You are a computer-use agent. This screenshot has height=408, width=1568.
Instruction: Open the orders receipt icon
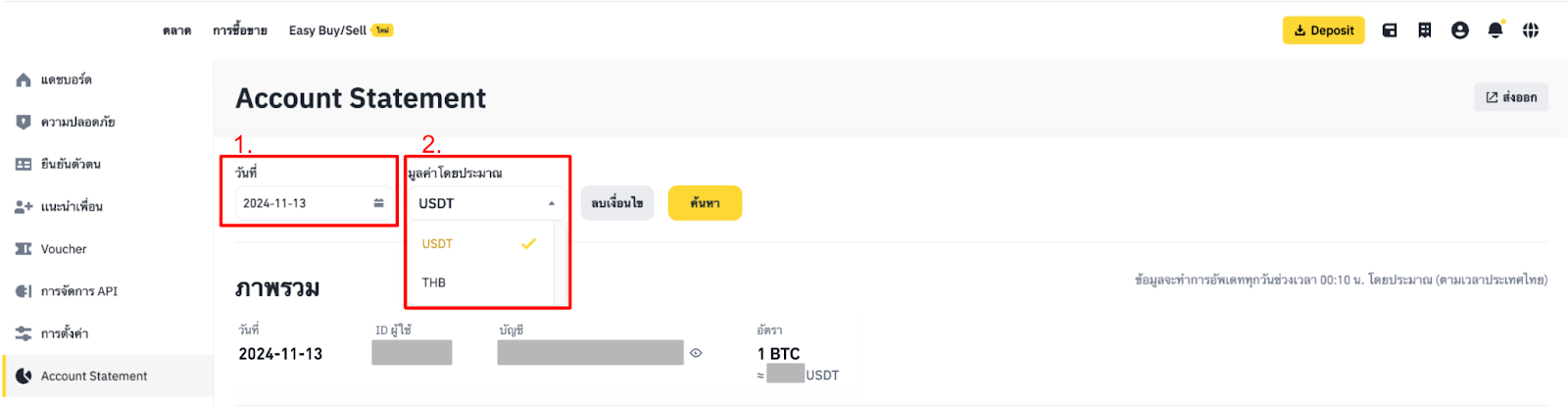coord(1425,30)
